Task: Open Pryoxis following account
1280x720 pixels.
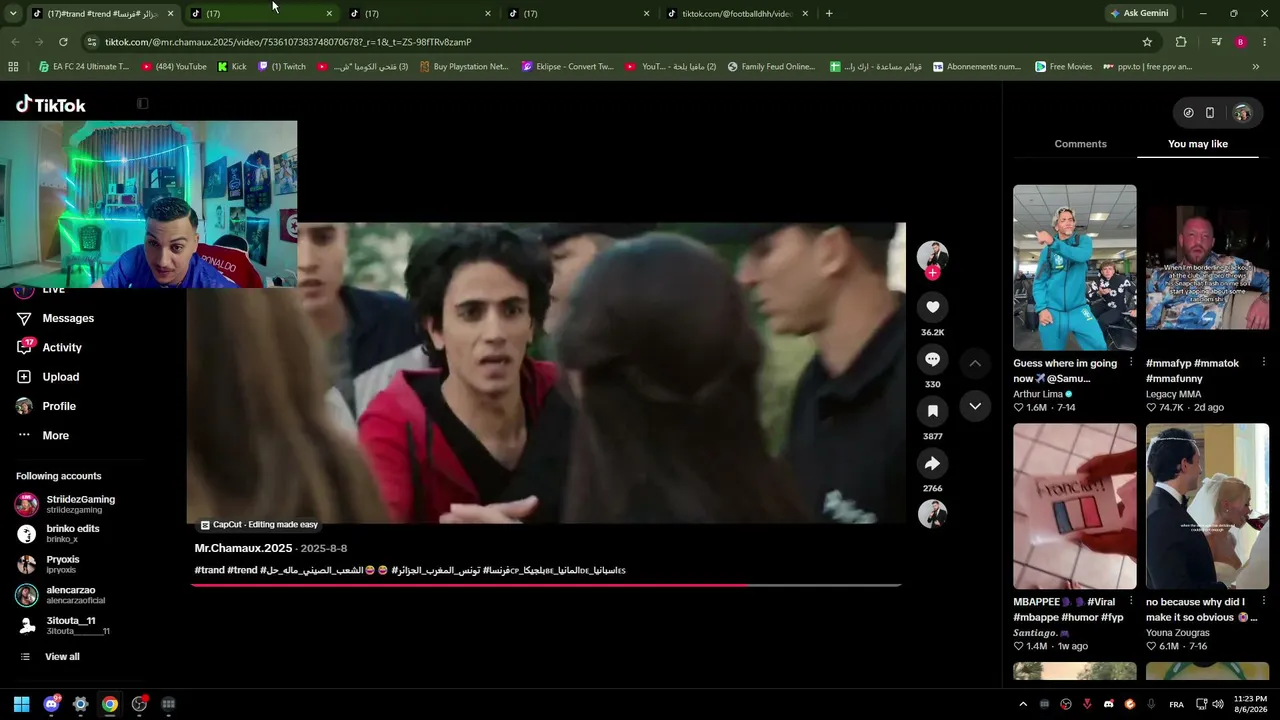Action: [62, 564]
